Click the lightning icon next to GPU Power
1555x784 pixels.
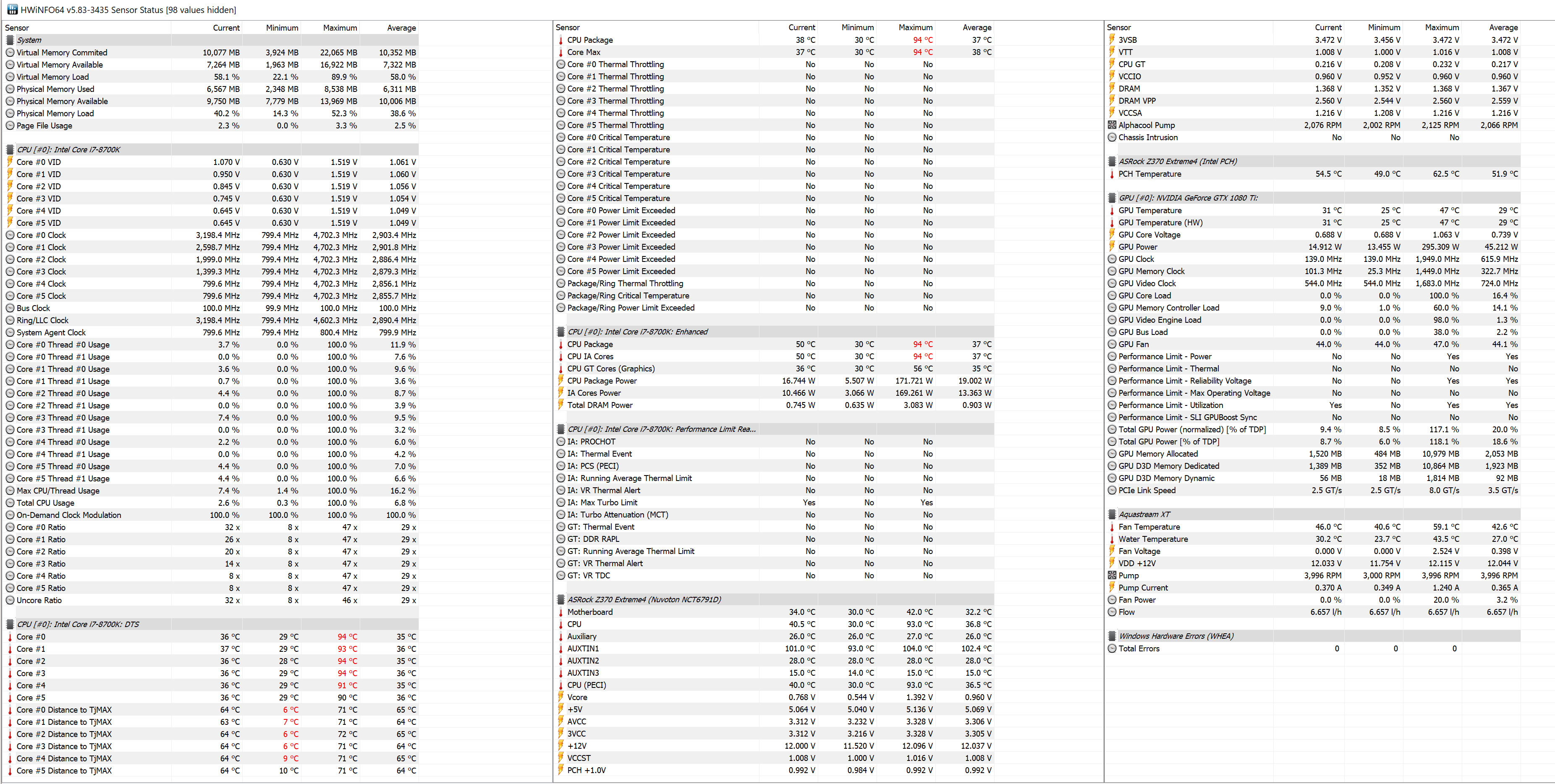pyautogui.click(x=1112, y=247)
